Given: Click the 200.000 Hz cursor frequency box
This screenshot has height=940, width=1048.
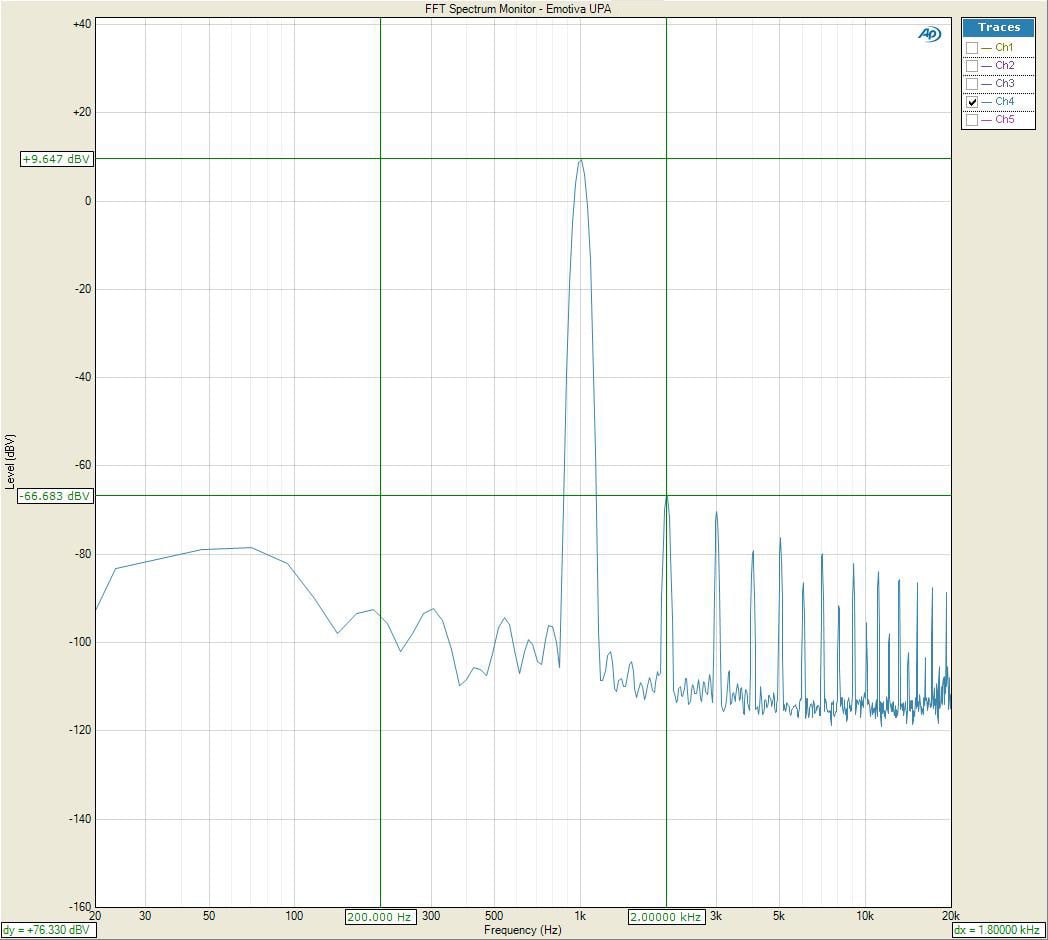Looking at the screenshot, I should 380,917.
